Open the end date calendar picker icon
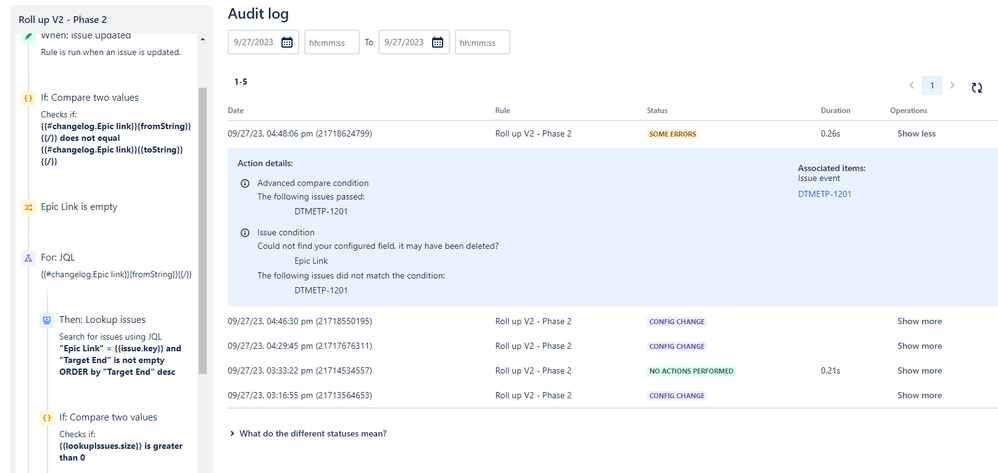Screen dimensions: 998x473 [437, 43]
